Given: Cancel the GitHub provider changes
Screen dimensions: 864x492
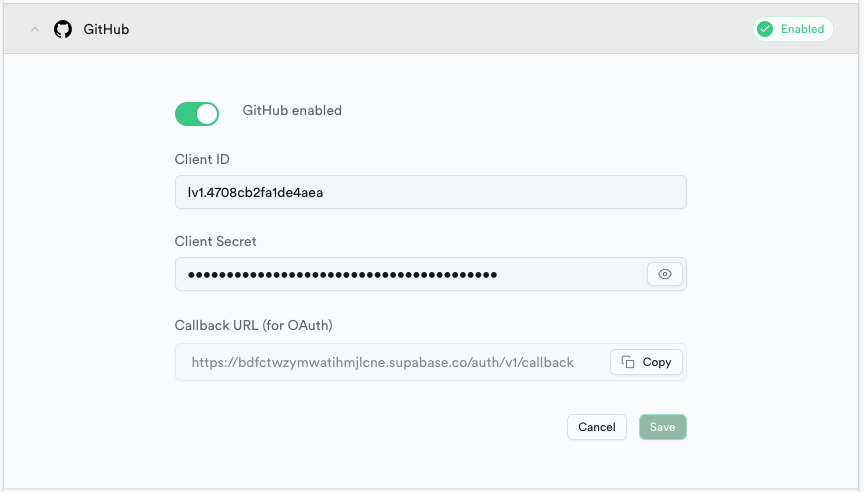Looking at the screenshot, I should pos(597,427).
